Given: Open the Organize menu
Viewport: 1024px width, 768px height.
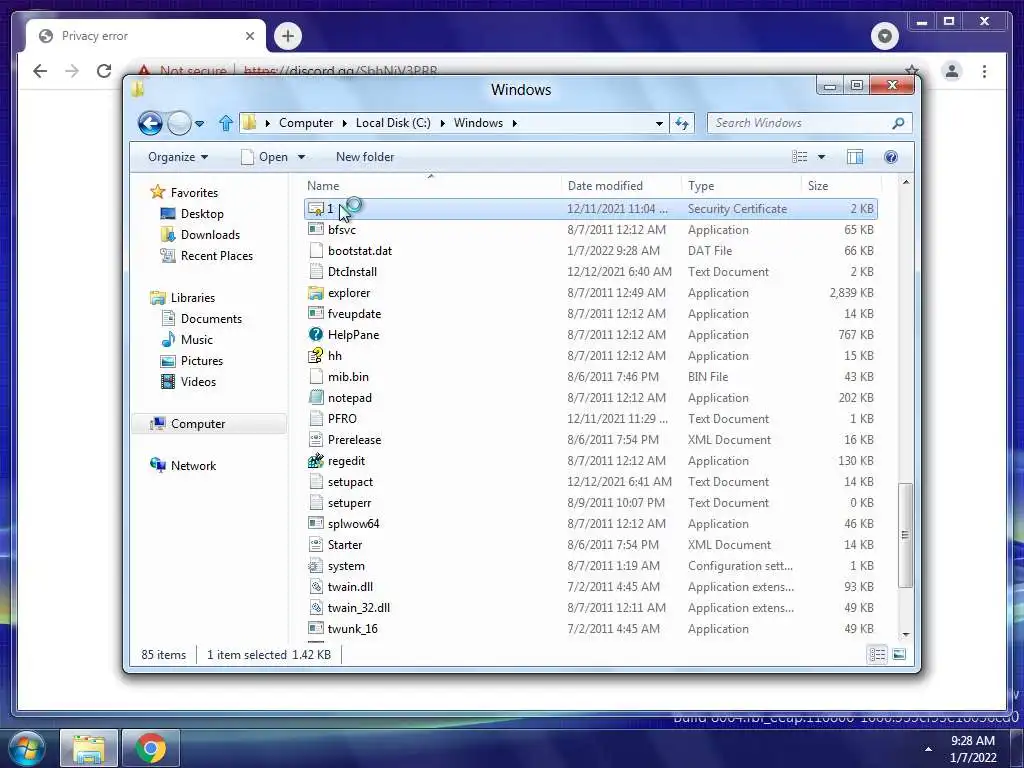Looking at the screenshot, I should (178, 157).
